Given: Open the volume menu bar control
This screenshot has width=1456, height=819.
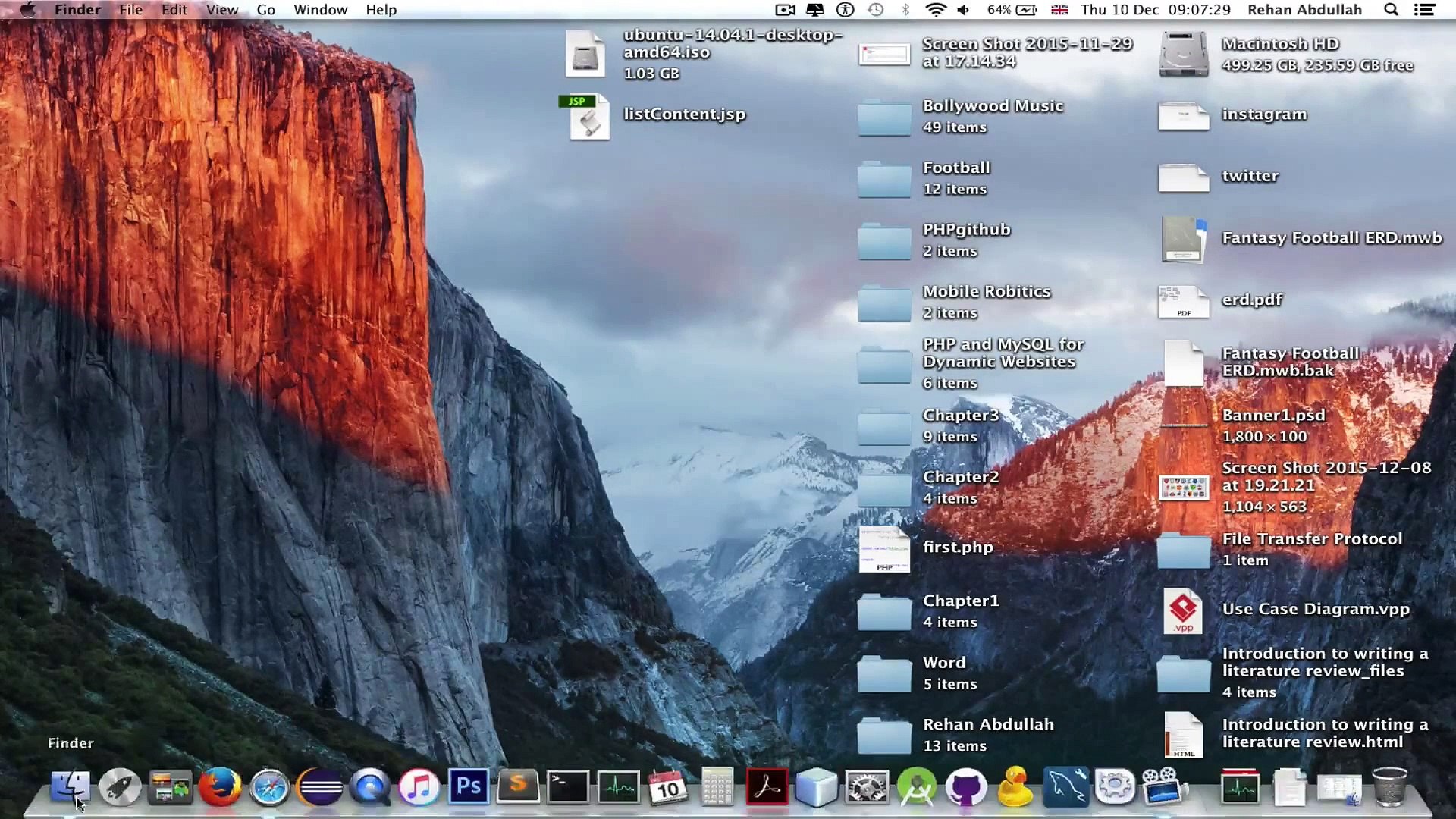Looking at the screenshot, I should coord(963,10).
